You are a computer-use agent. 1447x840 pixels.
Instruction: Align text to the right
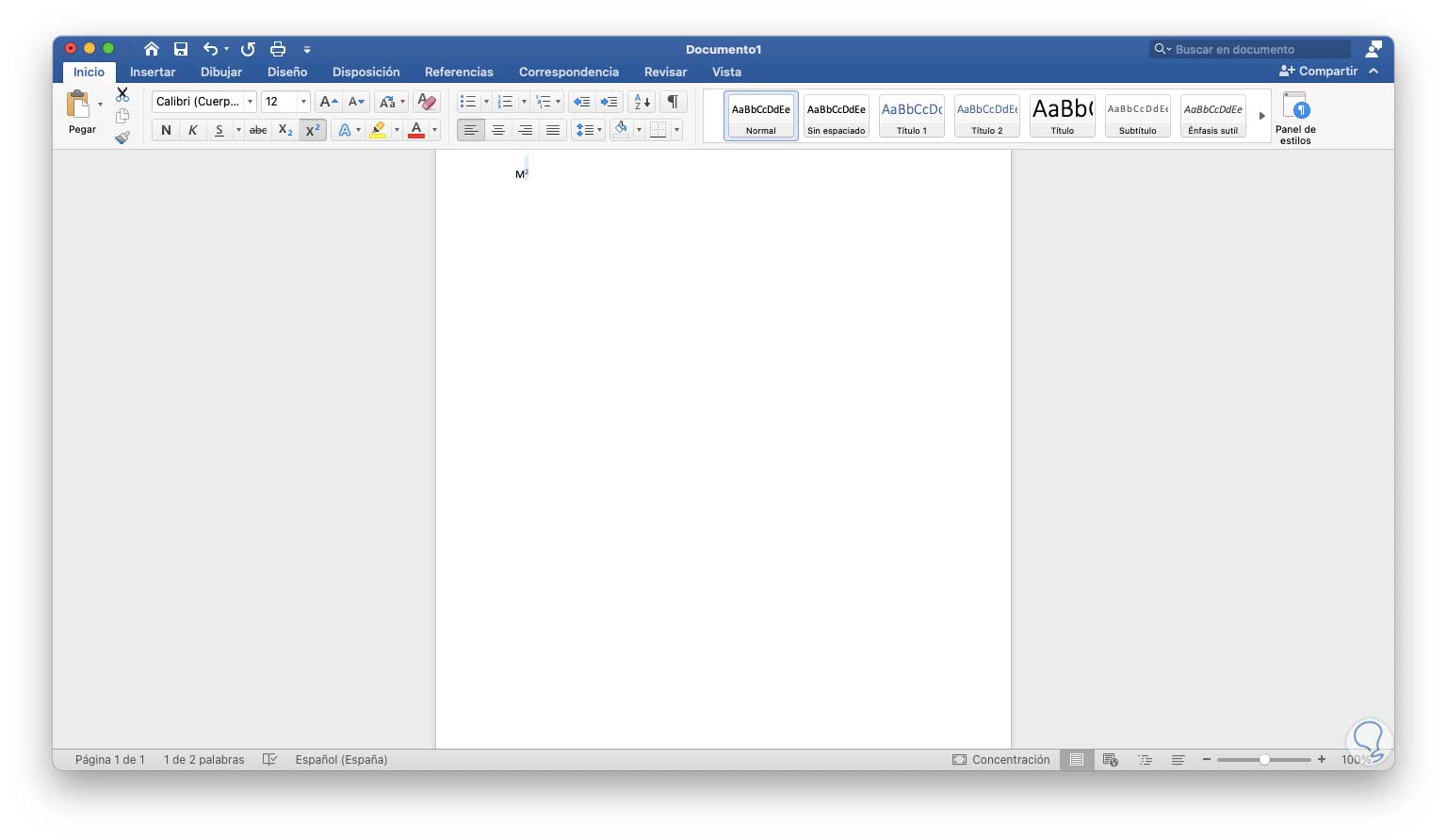coord(526,130)
